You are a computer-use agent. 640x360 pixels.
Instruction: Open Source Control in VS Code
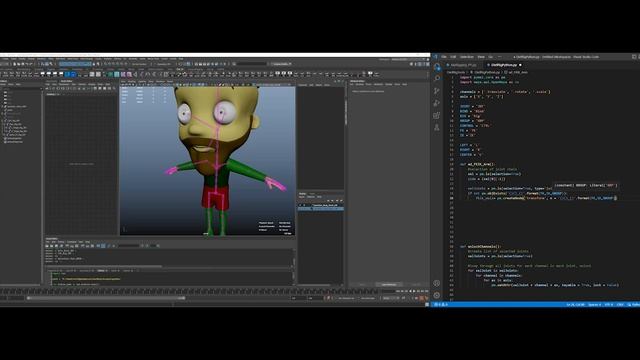tap(437, 91)
